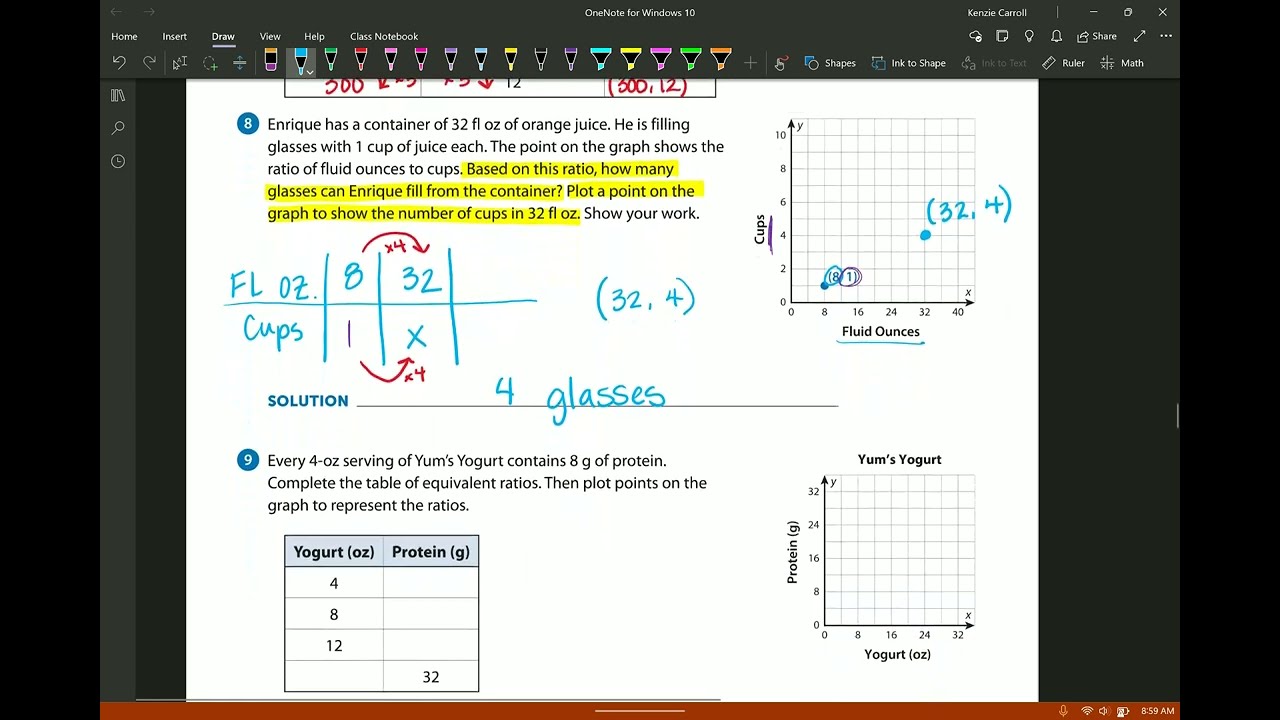Open the Shapes gallery

point(830,62)
